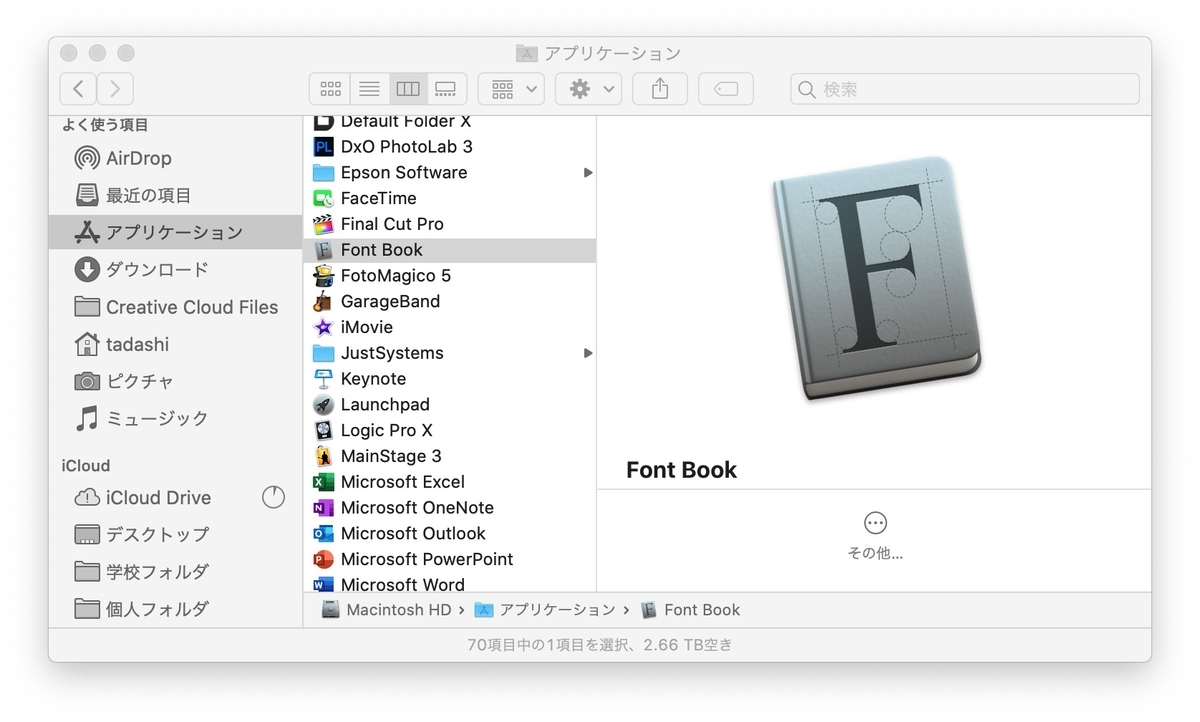
Task: Select 最近の項目 in the sidebar
Action: click(175, 195)
